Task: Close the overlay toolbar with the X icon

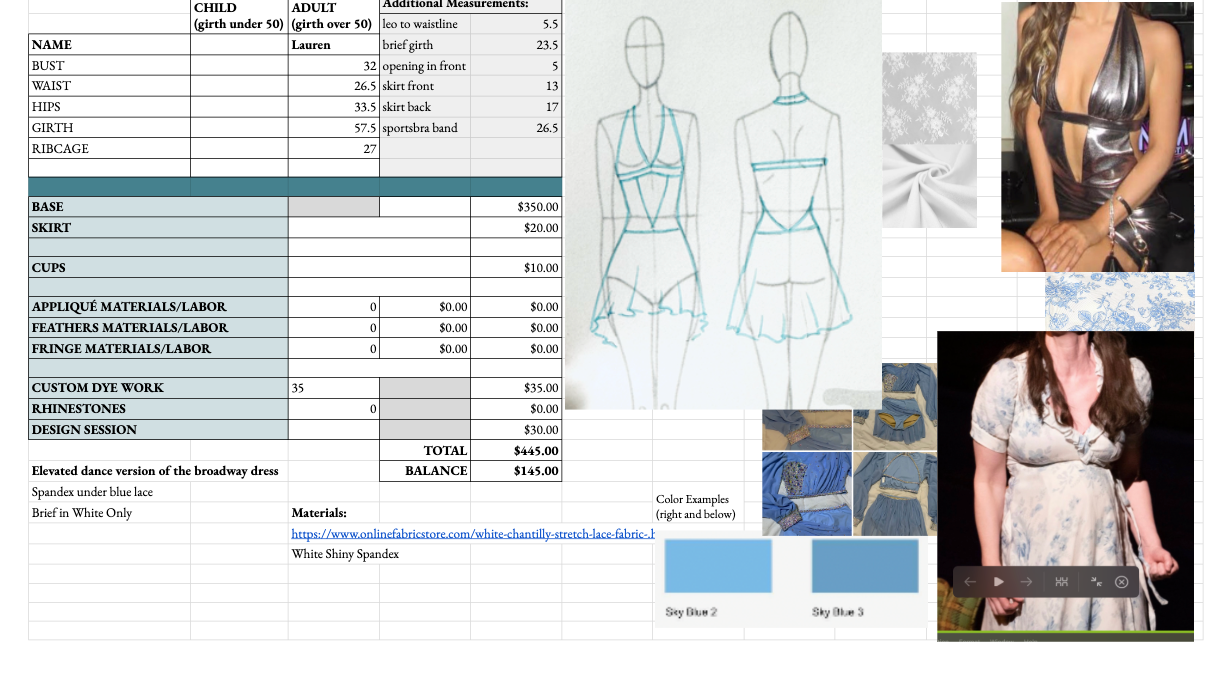Action: click(x=1121, y=582)
